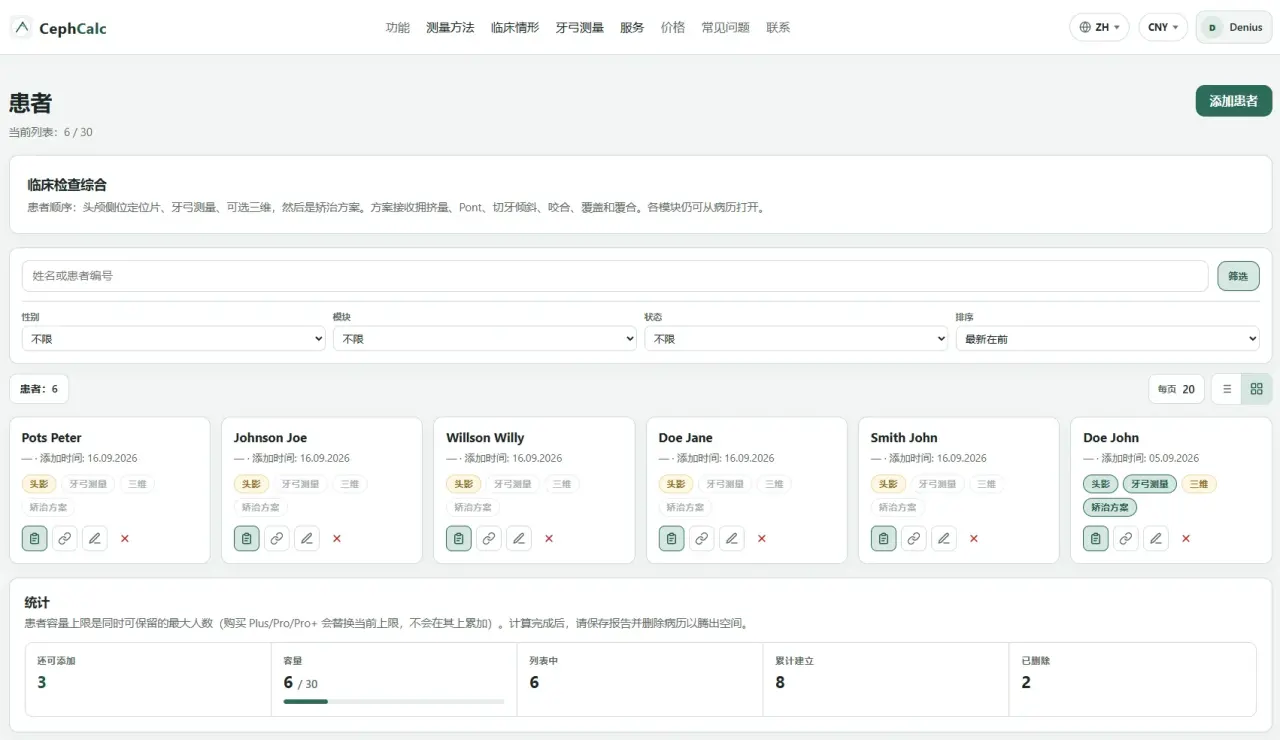The width and height of the screenshot is (1280, 740).
Task: Click pencil edit icon on Doe John card
Action: 1156,538
